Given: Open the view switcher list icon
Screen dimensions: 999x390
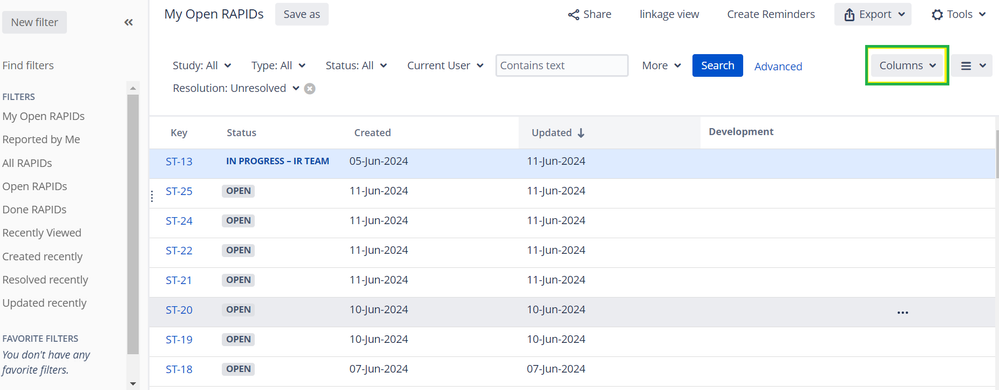Looking at the screenshot, I should (972, 65).
